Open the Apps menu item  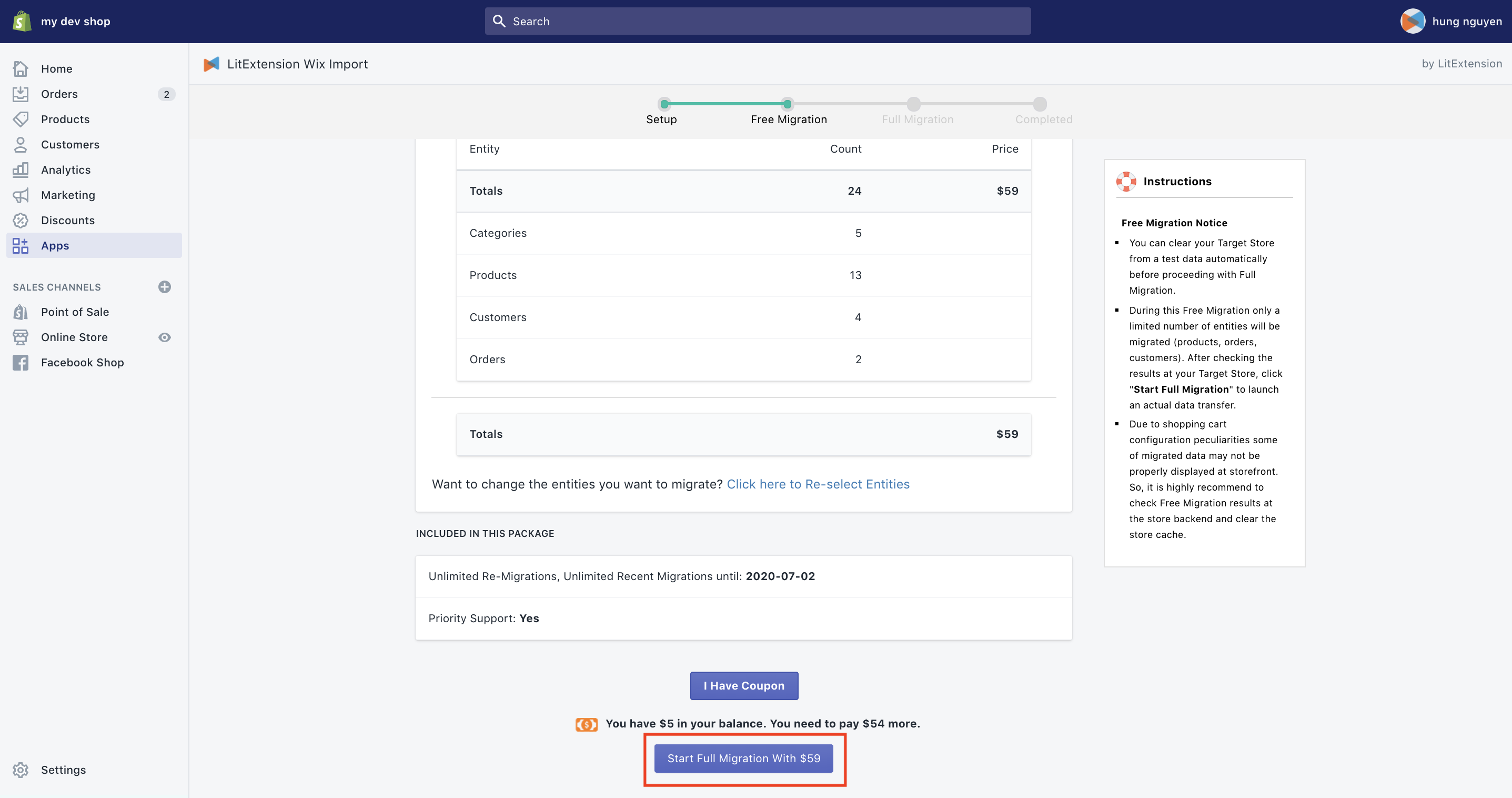(x=94, y=245)
